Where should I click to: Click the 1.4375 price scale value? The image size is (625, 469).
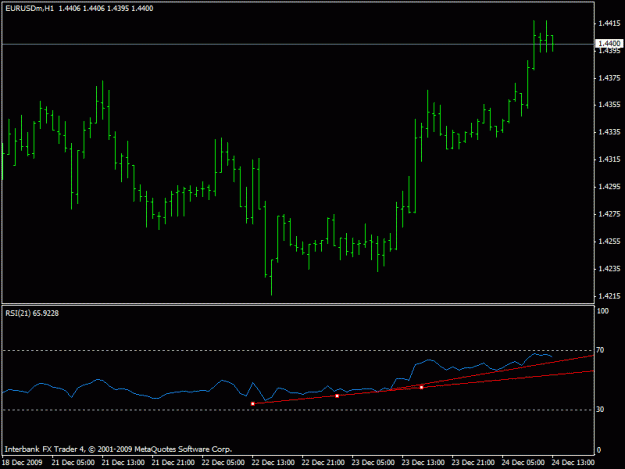coord(609,78)
